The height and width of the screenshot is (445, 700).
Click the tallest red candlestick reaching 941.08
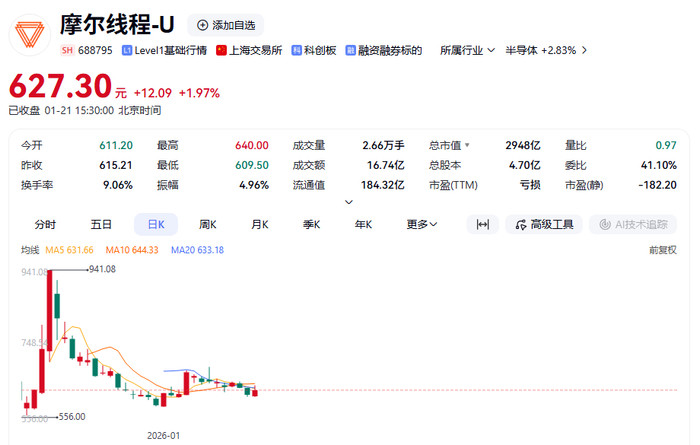pos(50,310)
